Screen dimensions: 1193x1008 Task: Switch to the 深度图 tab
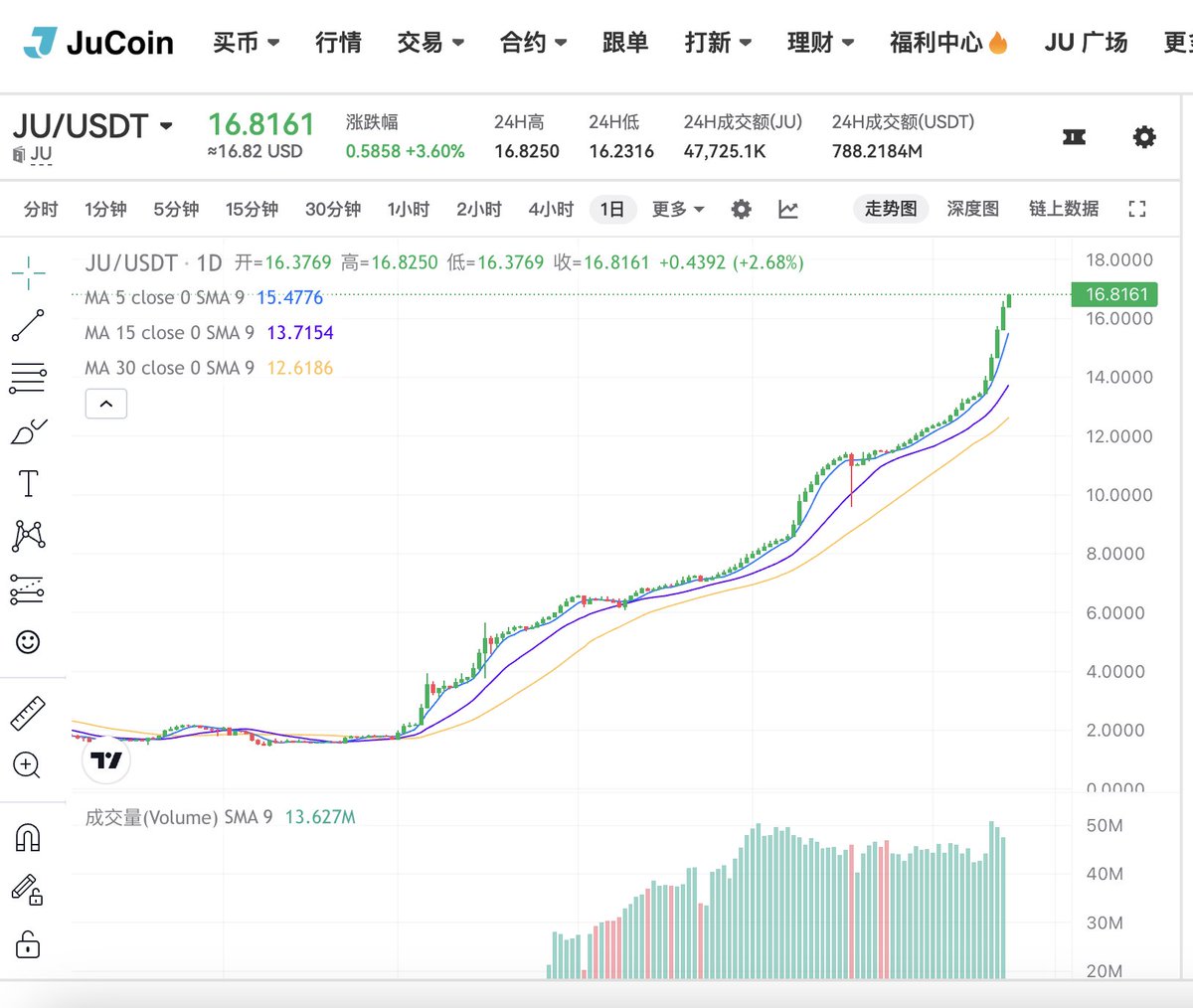[x=971, y=209]
